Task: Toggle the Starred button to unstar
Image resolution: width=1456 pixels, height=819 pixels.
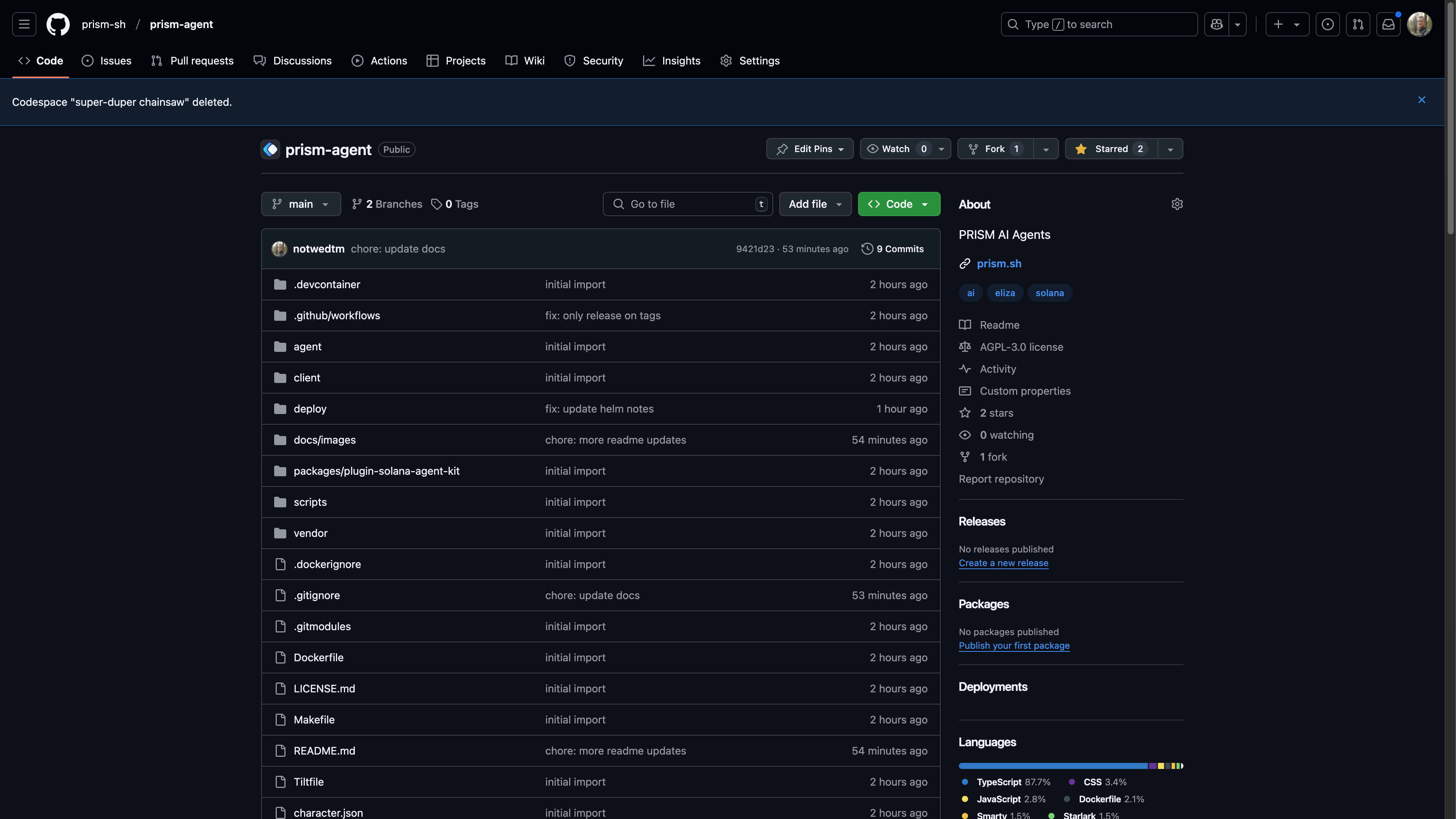Action: (x=1111, y=149)
